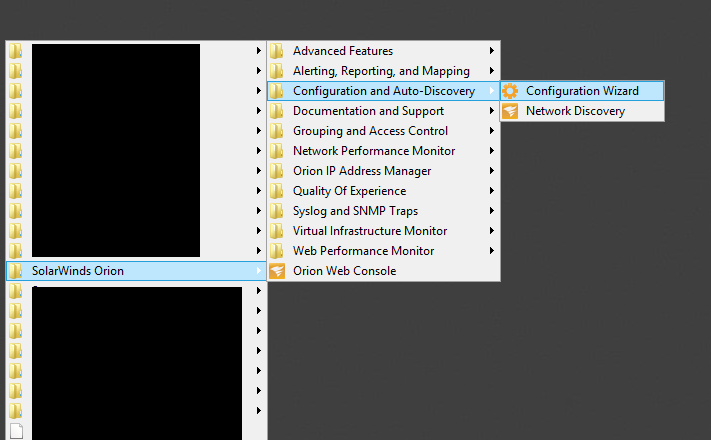Click the SolarWinds Orion folder icon
Viewport: 711px width, 440px height.
click(15, 271)
